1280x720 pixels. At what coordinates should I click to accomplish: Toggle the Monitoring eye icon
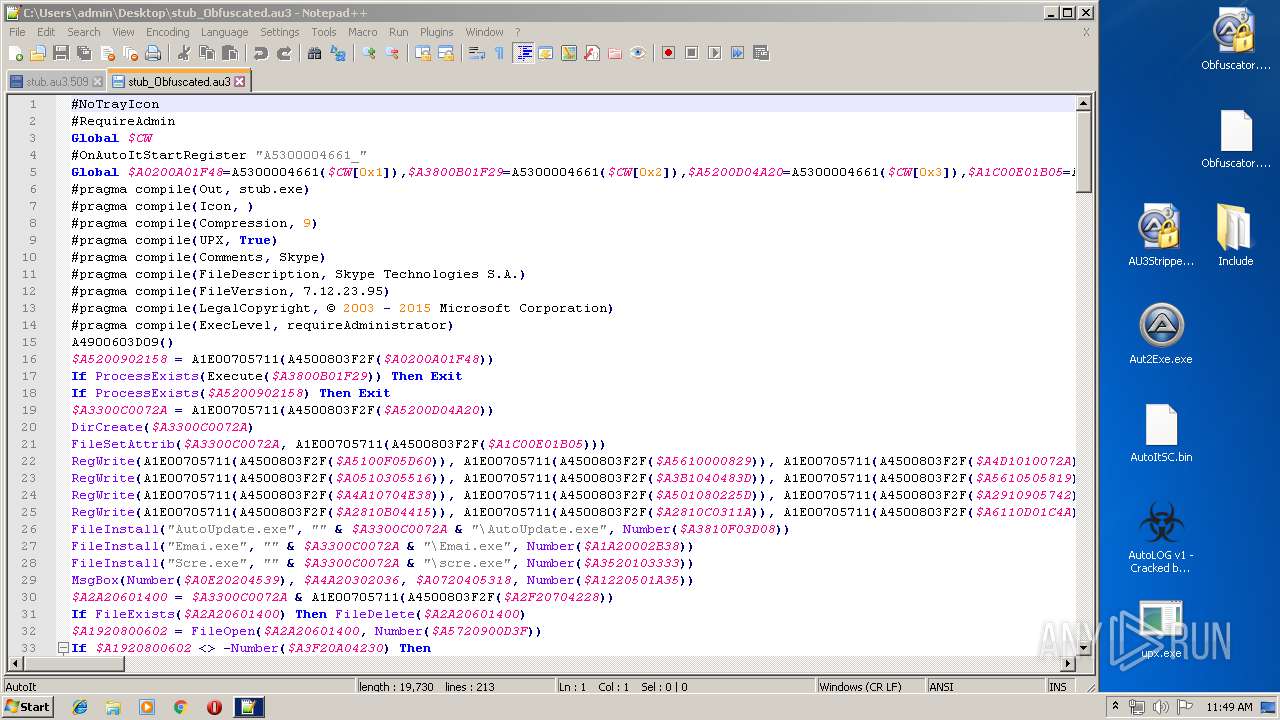(638, 53)
